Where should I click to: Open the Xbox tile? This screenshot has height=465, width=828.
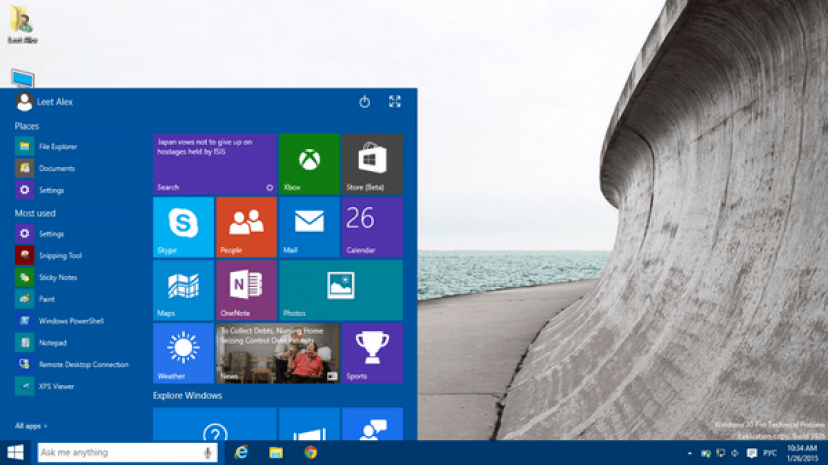pos(309,164)
